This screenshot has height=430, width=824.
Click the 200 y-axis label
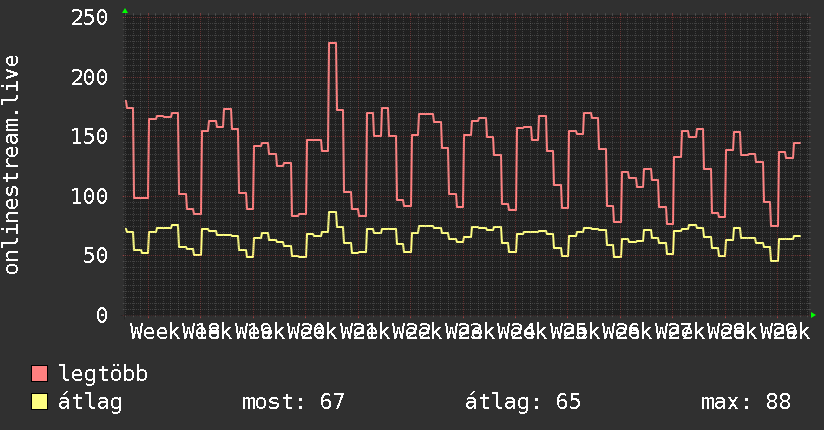tap(89, 78)
